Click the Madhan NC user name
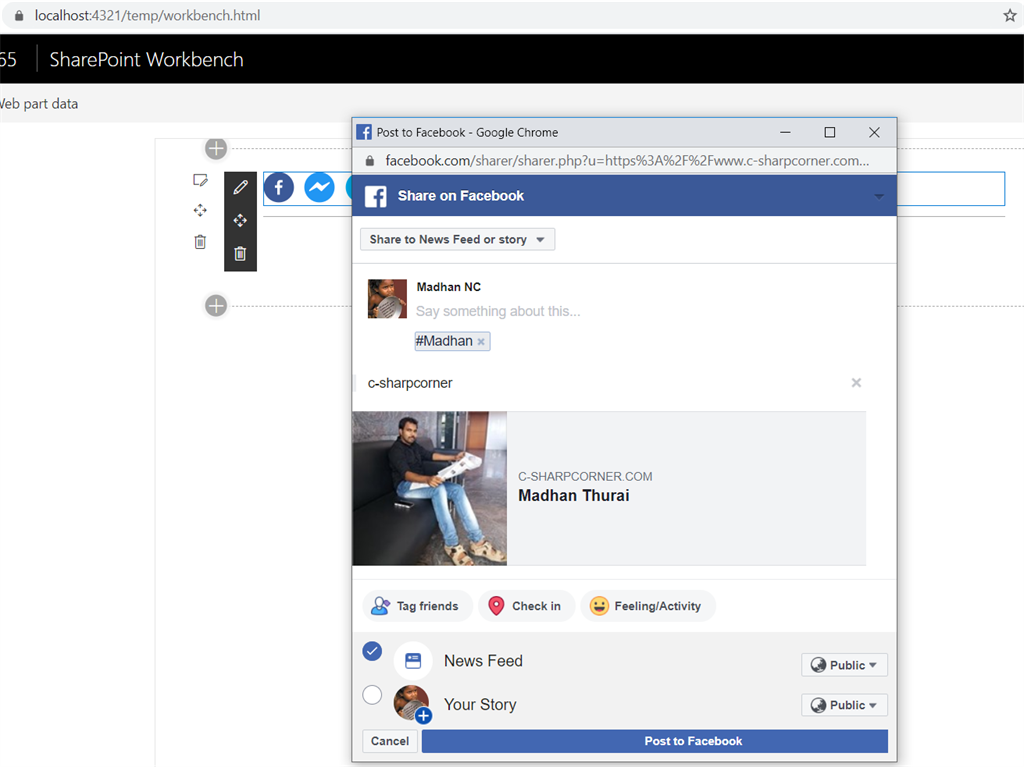The image size is (1024, 767). coord(449,287)
